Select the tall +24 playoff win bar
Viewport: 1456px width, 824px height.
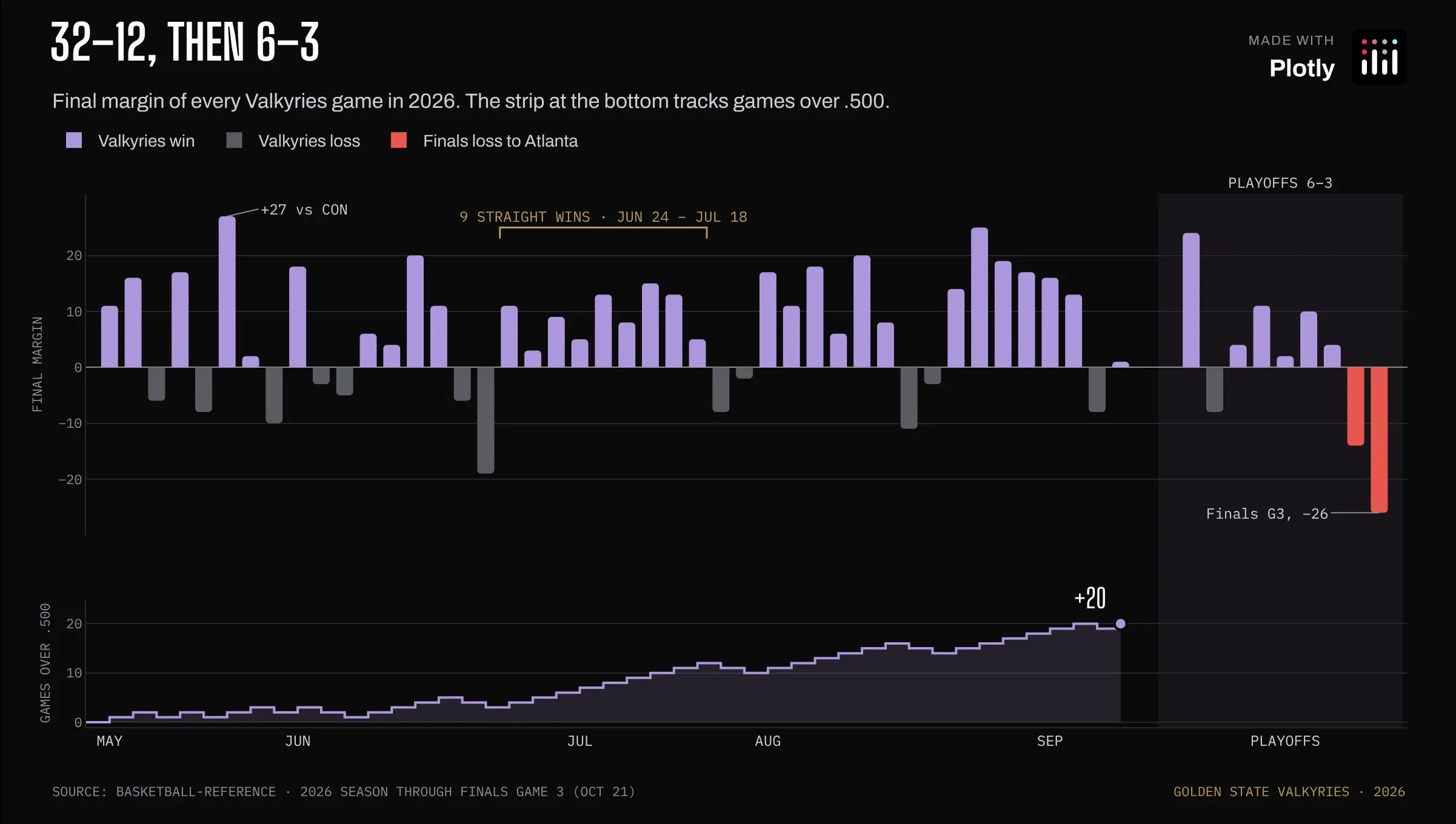[1191, 300]
